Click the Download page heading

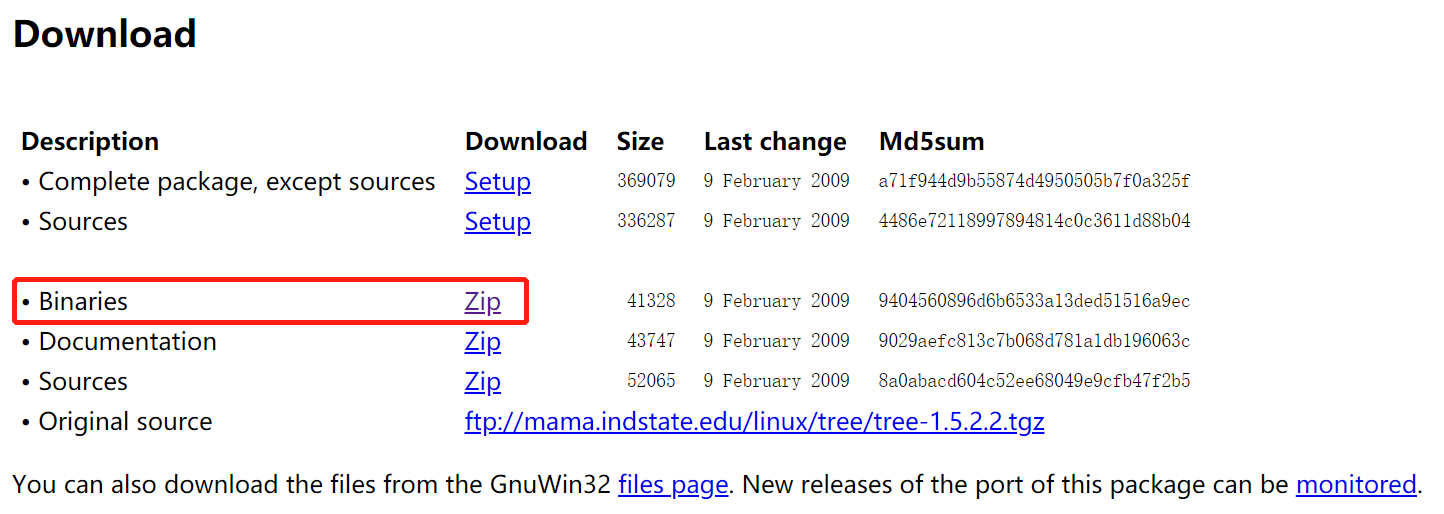(104, 34)
